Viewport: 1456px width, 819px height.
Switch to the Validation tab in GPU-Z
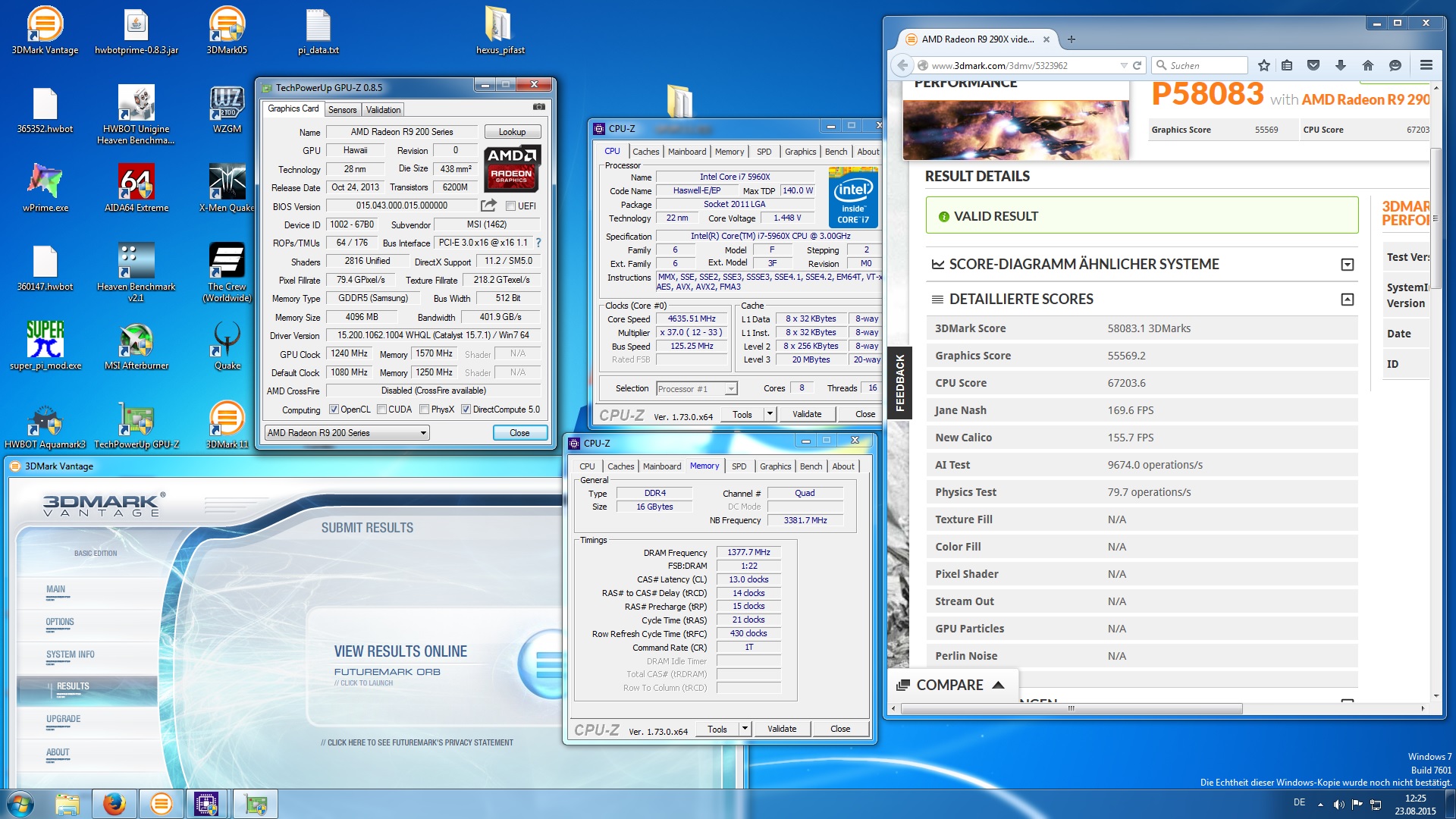pyautogui.click(x=383, y=110)
